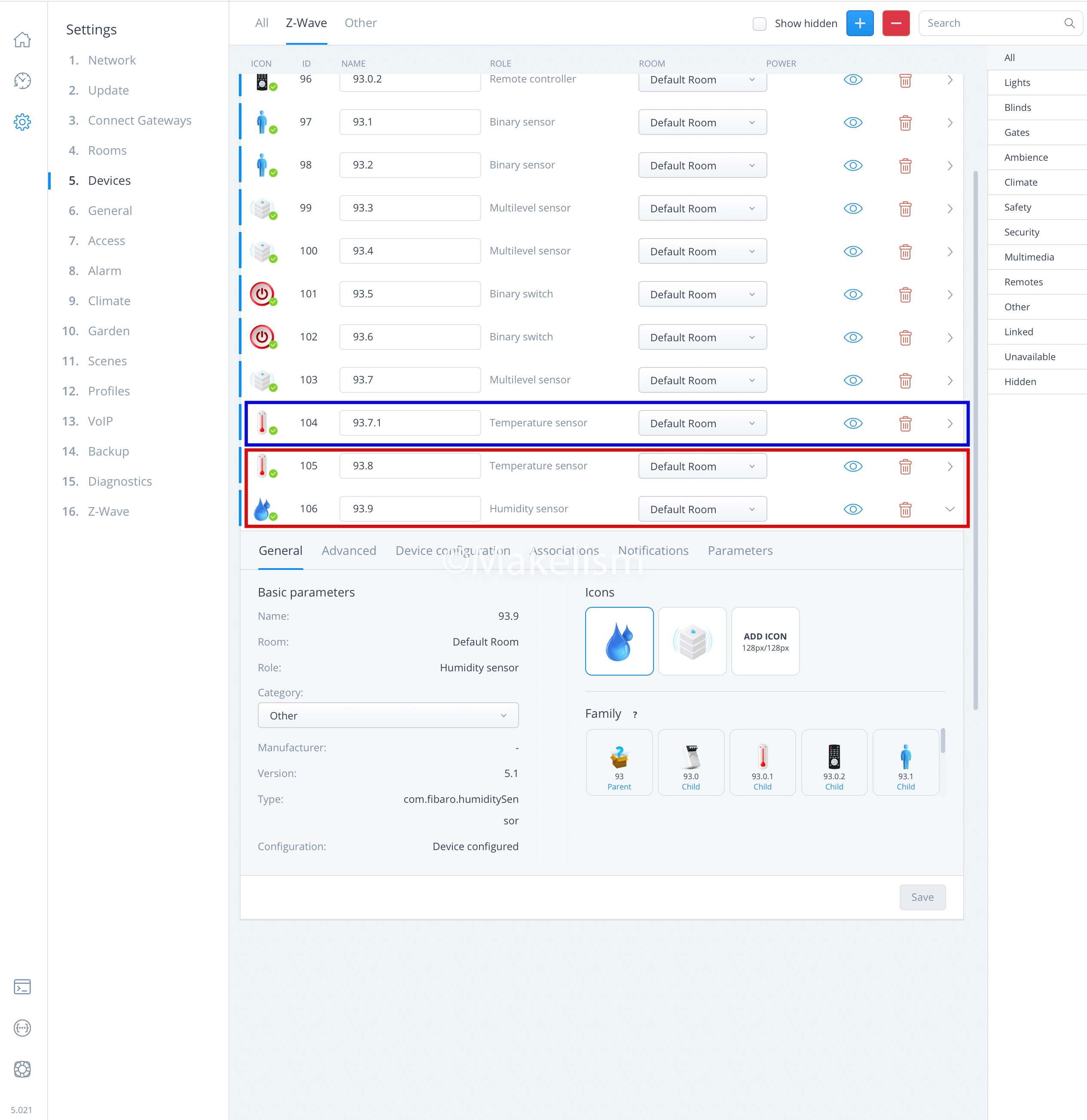Open the Category dropdown showing Other
1087x1120 pixels.
[388, 716]
